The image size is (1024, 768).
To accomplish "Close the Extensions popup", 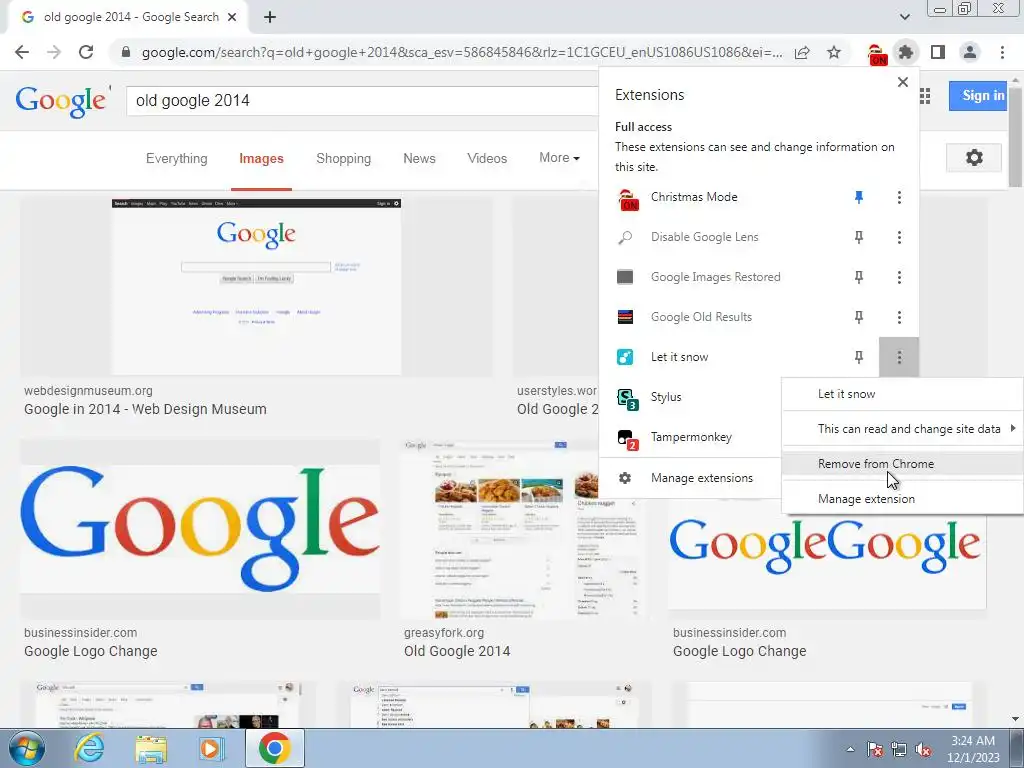I will [903, 82].
